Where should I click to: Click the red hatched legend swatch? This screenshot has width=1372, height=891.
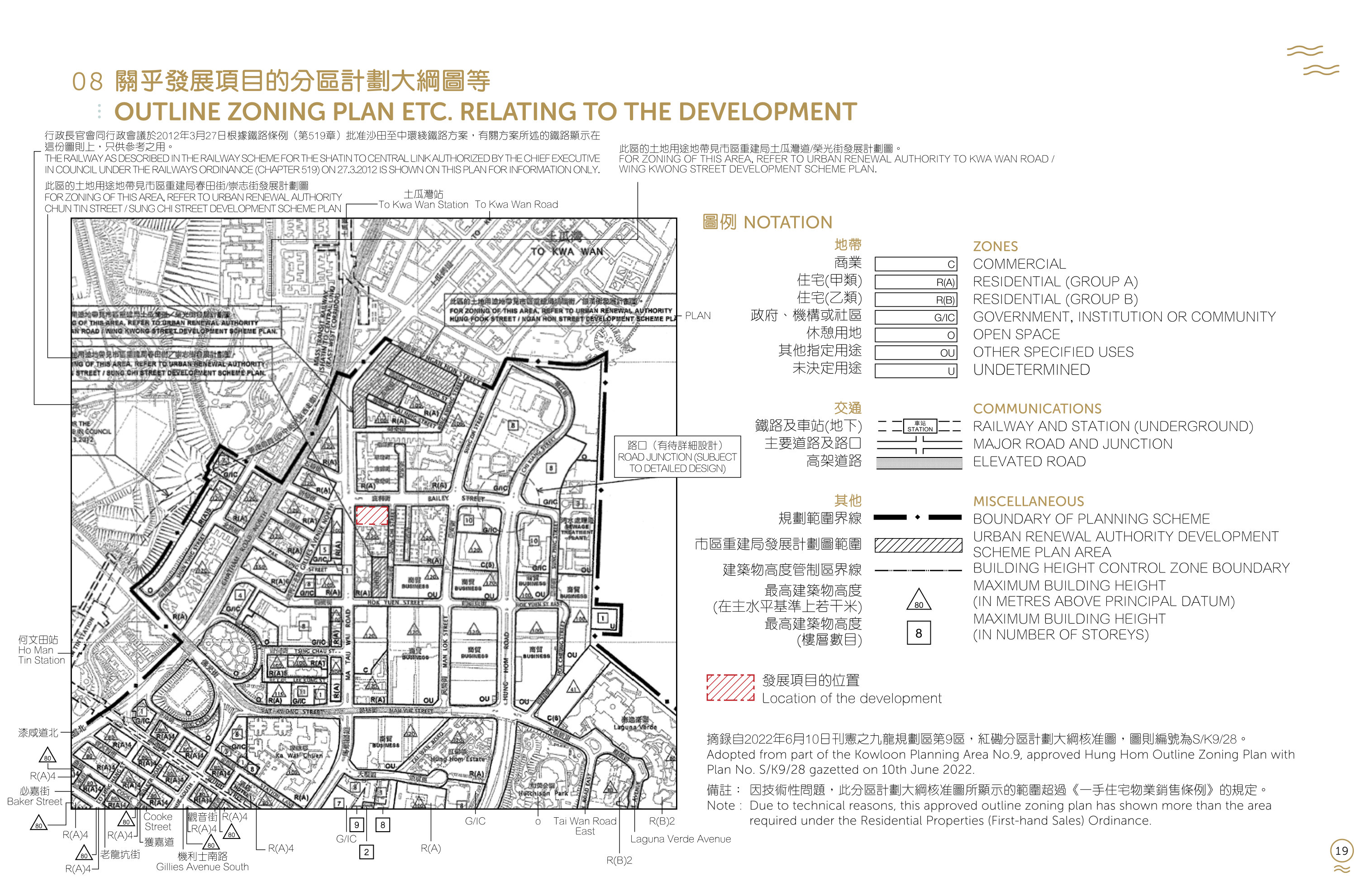[730, 687]
